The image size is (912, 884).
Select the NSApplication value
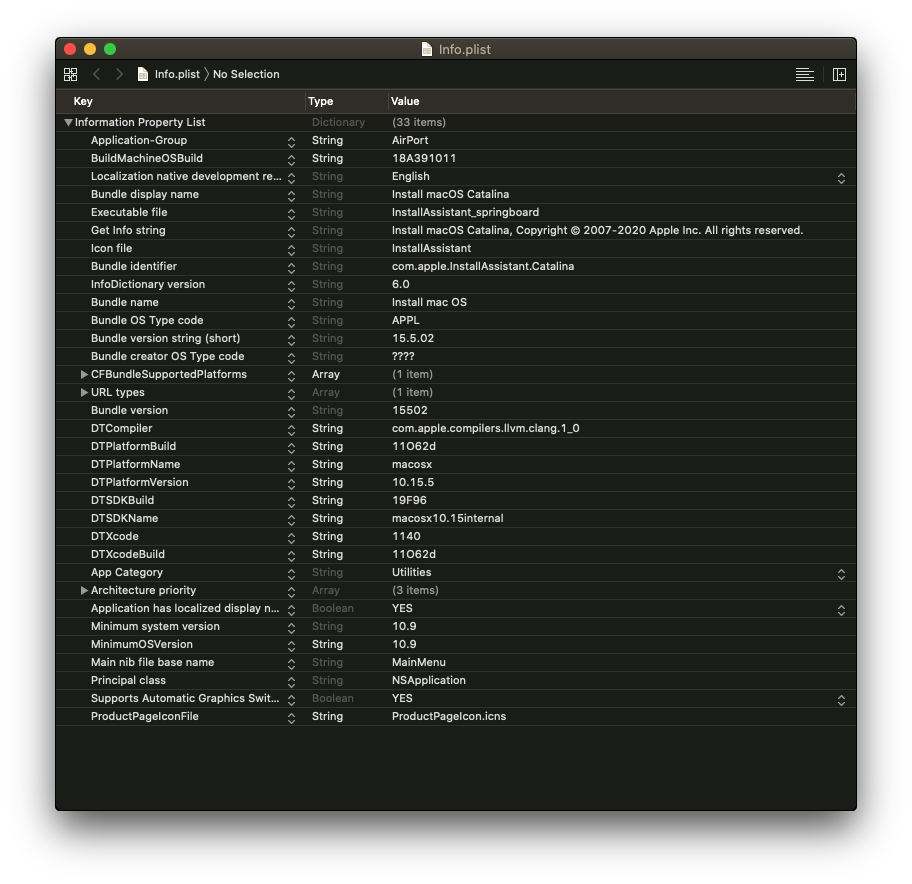pos(429,681)
